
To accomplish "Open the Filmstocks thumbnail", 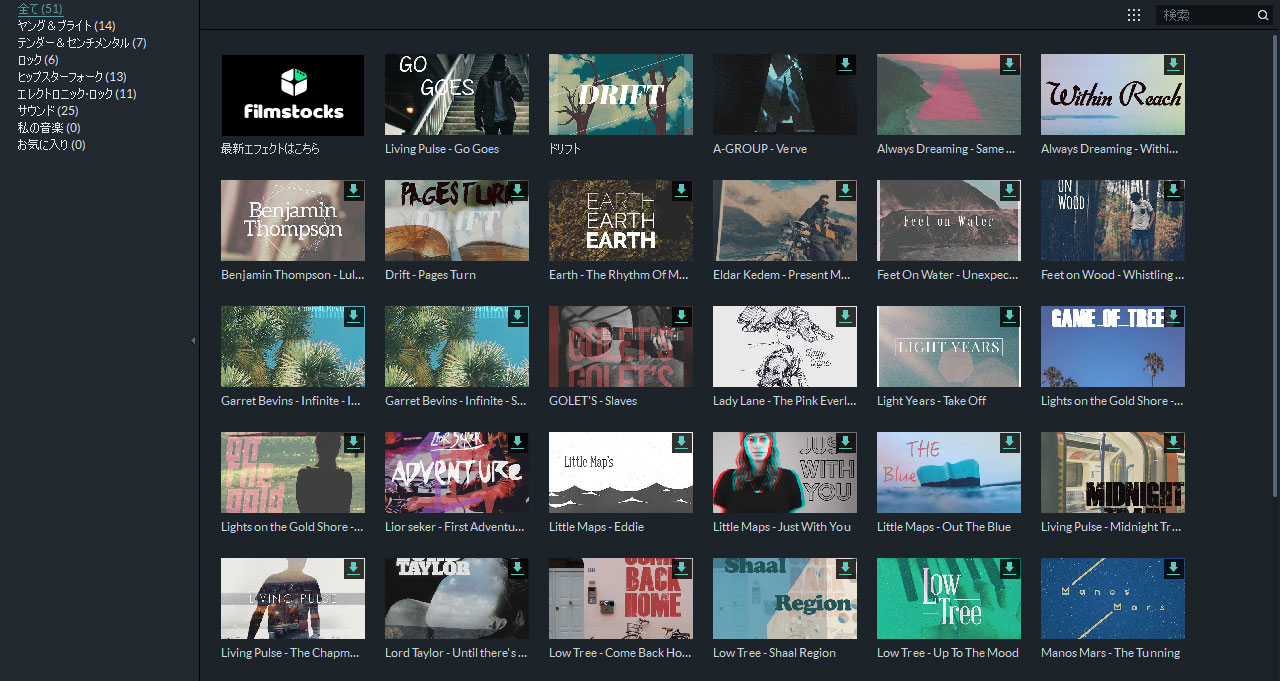I will tap(293, 95).
